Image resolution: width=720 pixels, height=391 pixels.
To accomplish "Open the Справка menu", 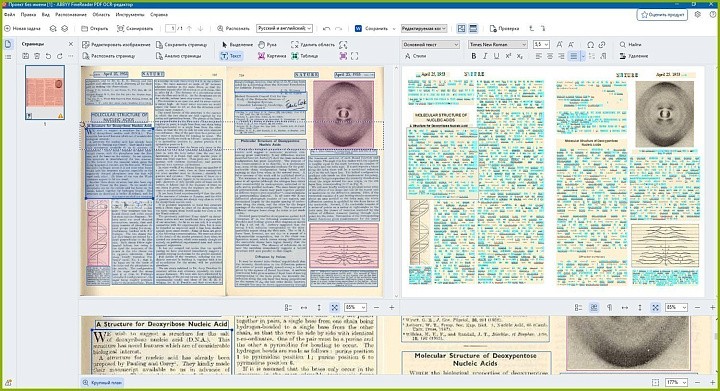I will (159, 15).
